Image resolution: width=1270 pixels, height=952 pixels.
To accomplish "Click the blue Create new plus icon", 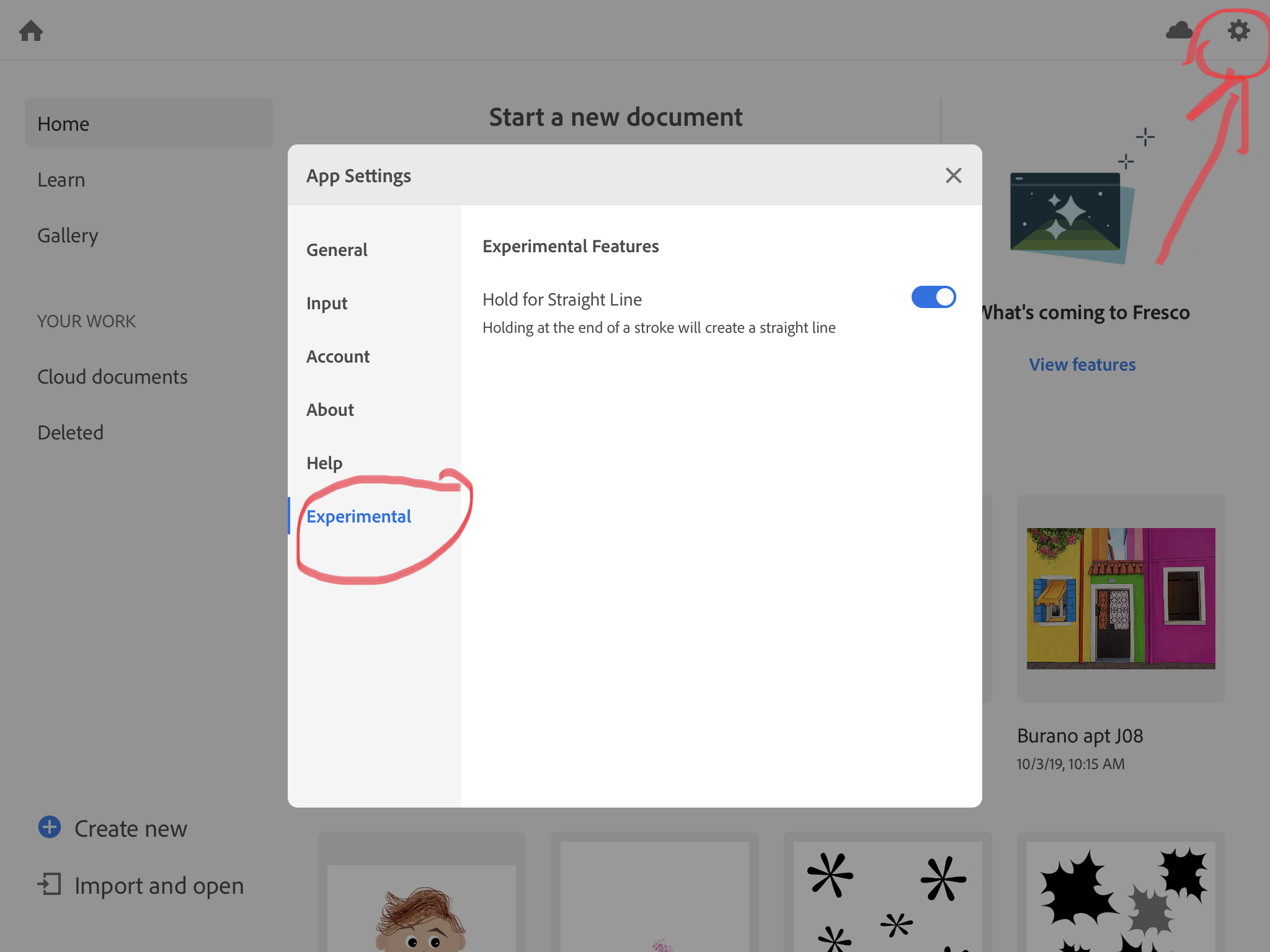I will [x=50, y=827].
